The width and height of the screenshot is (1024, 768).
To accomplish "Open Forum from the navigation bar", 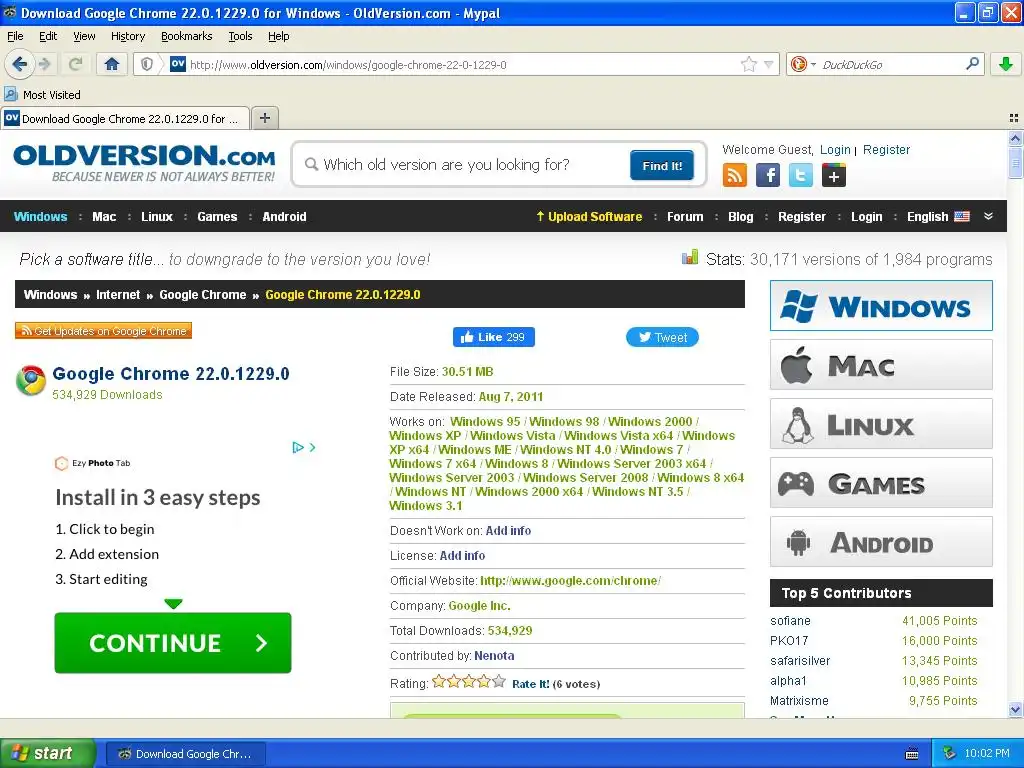I will [x=685, y=216].
